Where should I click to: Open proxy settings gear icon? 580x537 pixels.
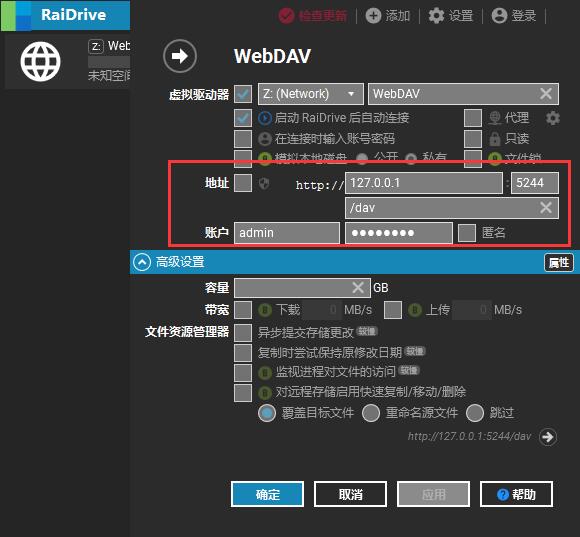tap(553, 118)
